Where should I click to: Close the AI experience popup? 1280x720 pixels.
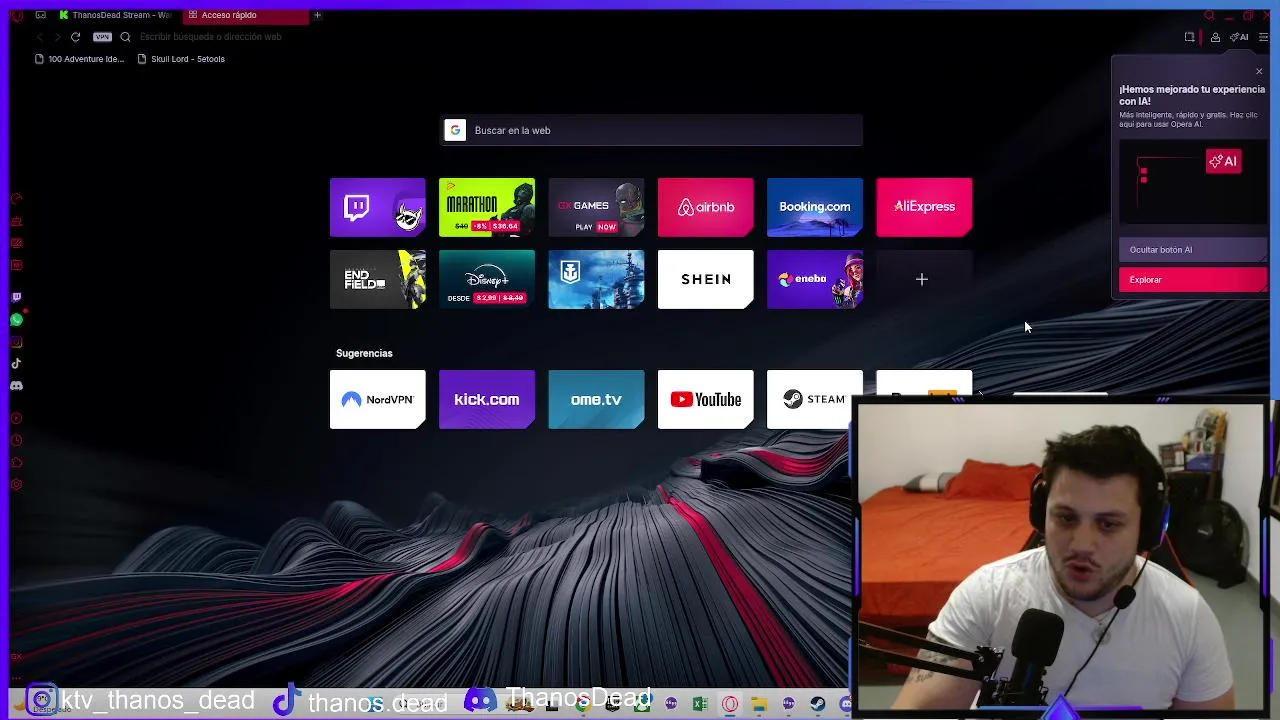coord(1259,71)
